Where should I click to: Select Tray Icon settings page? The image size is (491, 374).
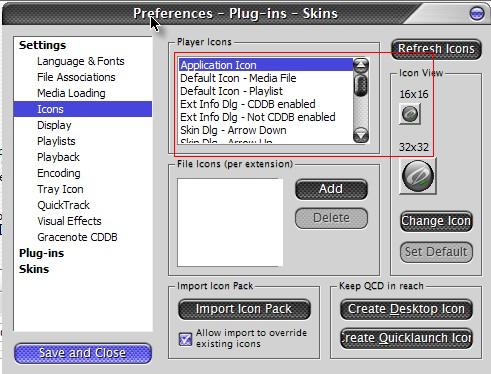(60, 189)
